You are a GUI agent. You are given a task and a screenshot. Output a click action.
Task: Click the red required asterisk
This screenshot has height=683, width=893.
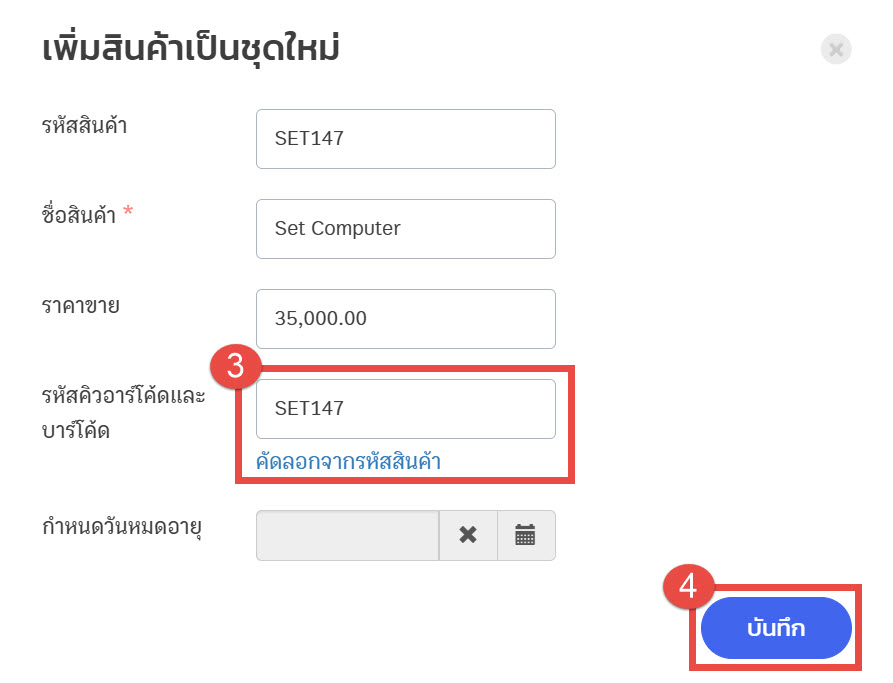pos(128,211)
